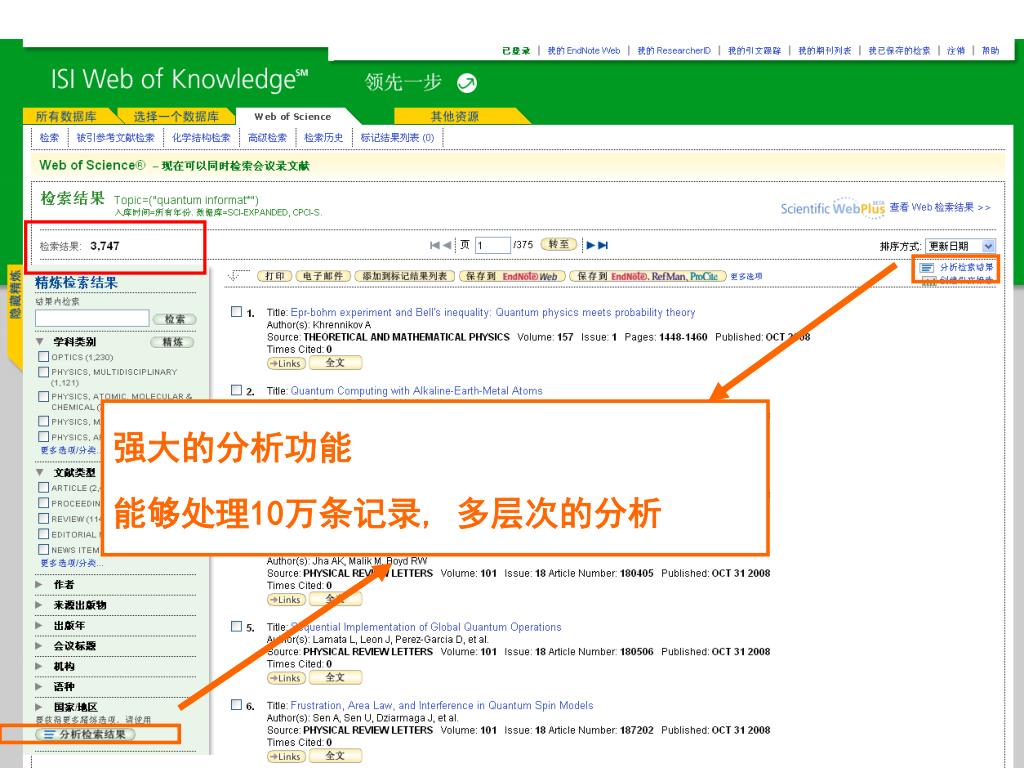
Task: Tick the REVIEW document type checkbox
Action: pyautogui.click(x=44, y=519)
